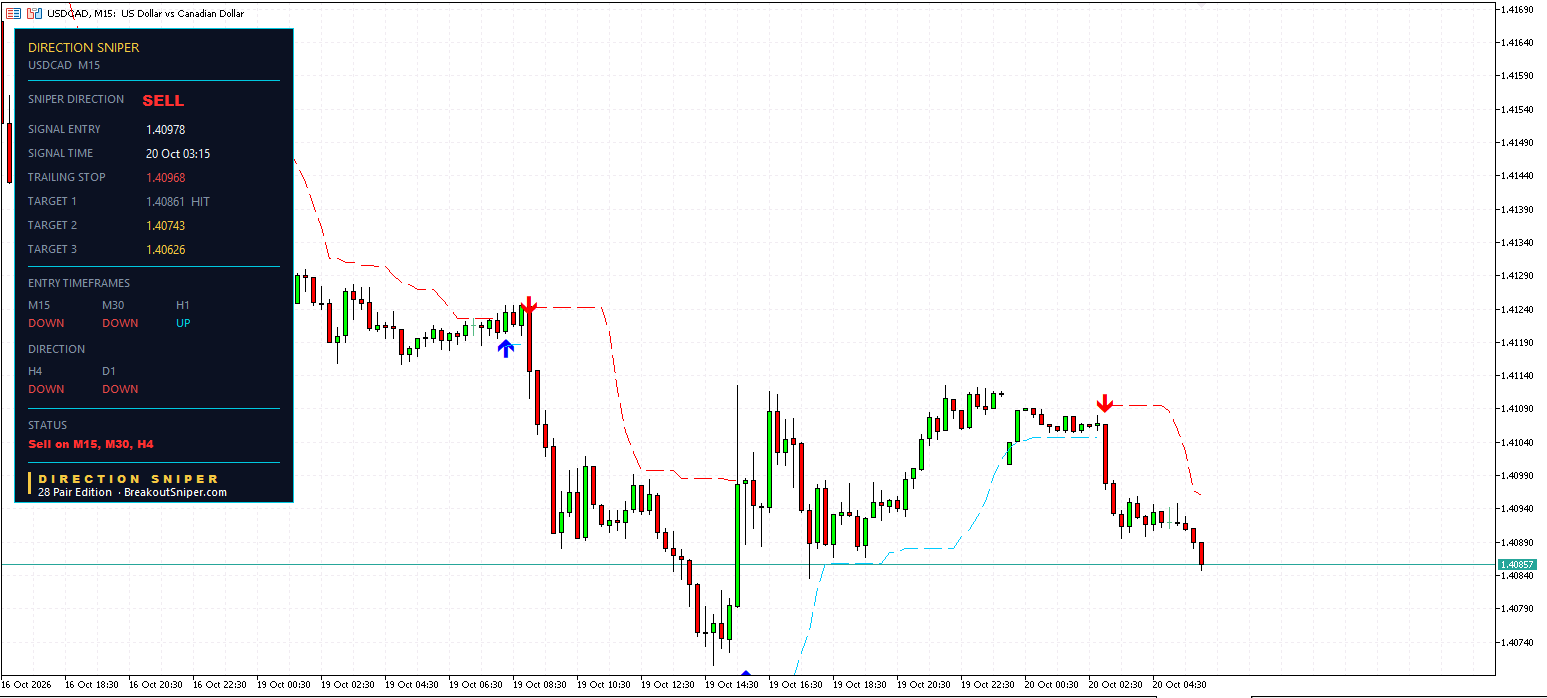Screen dimensions: 1547x698
Task: Click time axis label 20 Oct 04:30
Action: [x=1181, y=686]
